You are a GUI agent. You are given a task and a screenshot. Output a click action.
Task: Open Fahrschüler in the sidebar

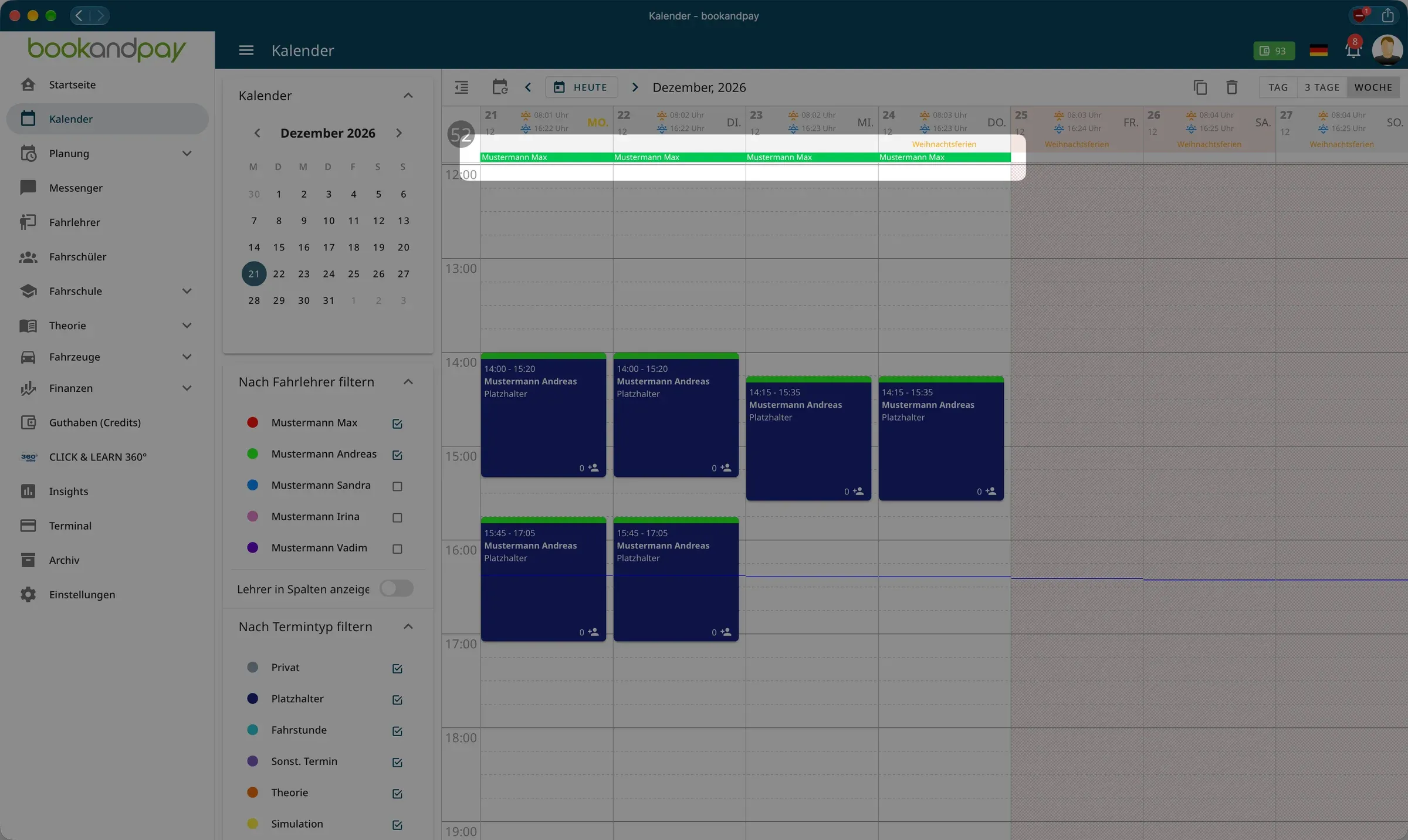(x=107, y=256)
